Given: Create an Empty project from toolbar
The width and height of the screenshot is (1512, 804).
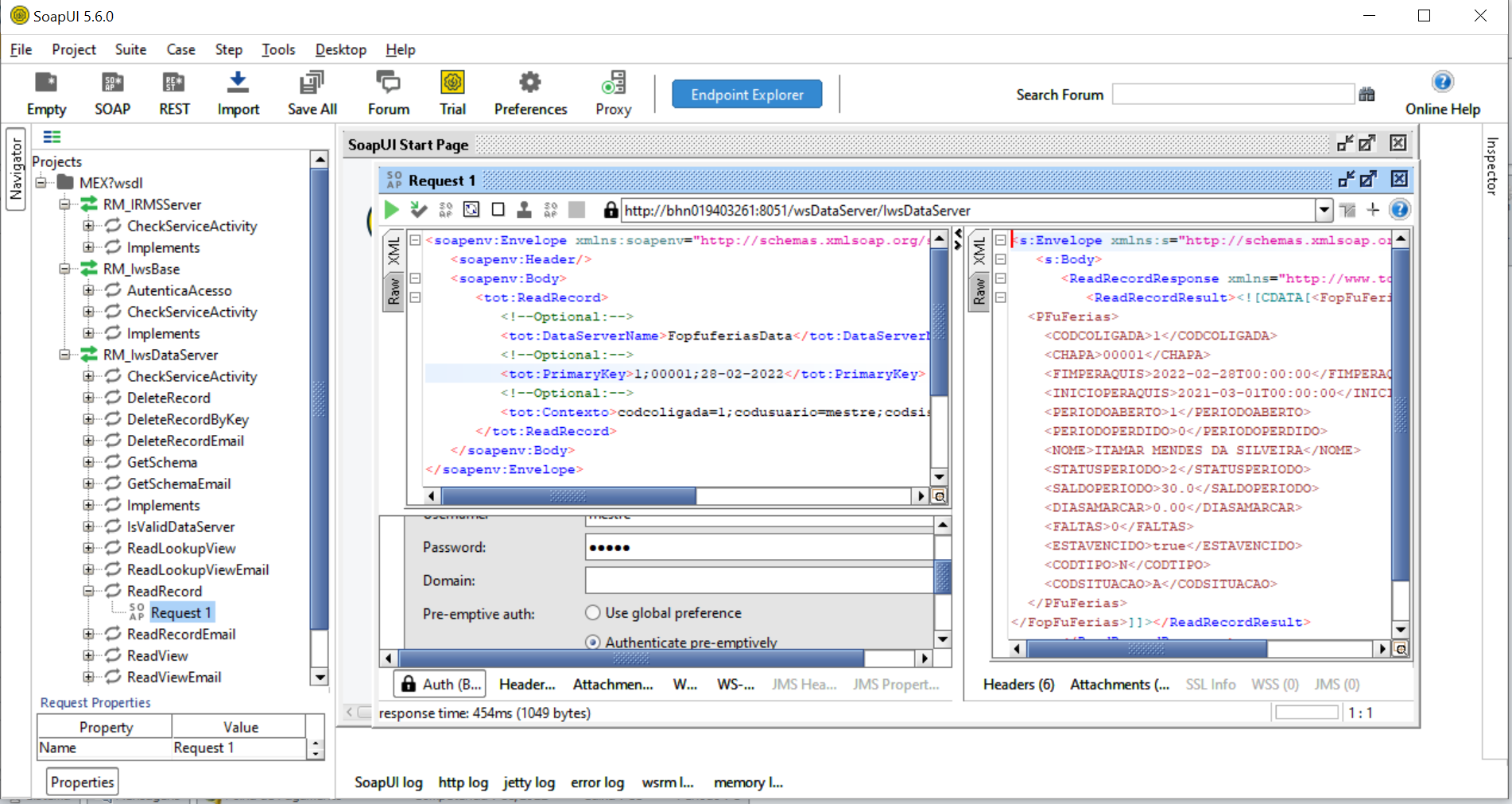Looking at the screenshot, I should click(46, 94).
